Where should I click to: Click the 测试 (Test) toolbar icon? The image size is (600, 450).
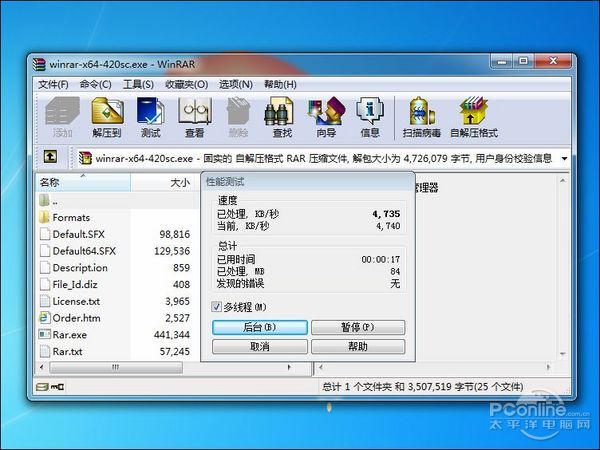[x=151, y=117]
